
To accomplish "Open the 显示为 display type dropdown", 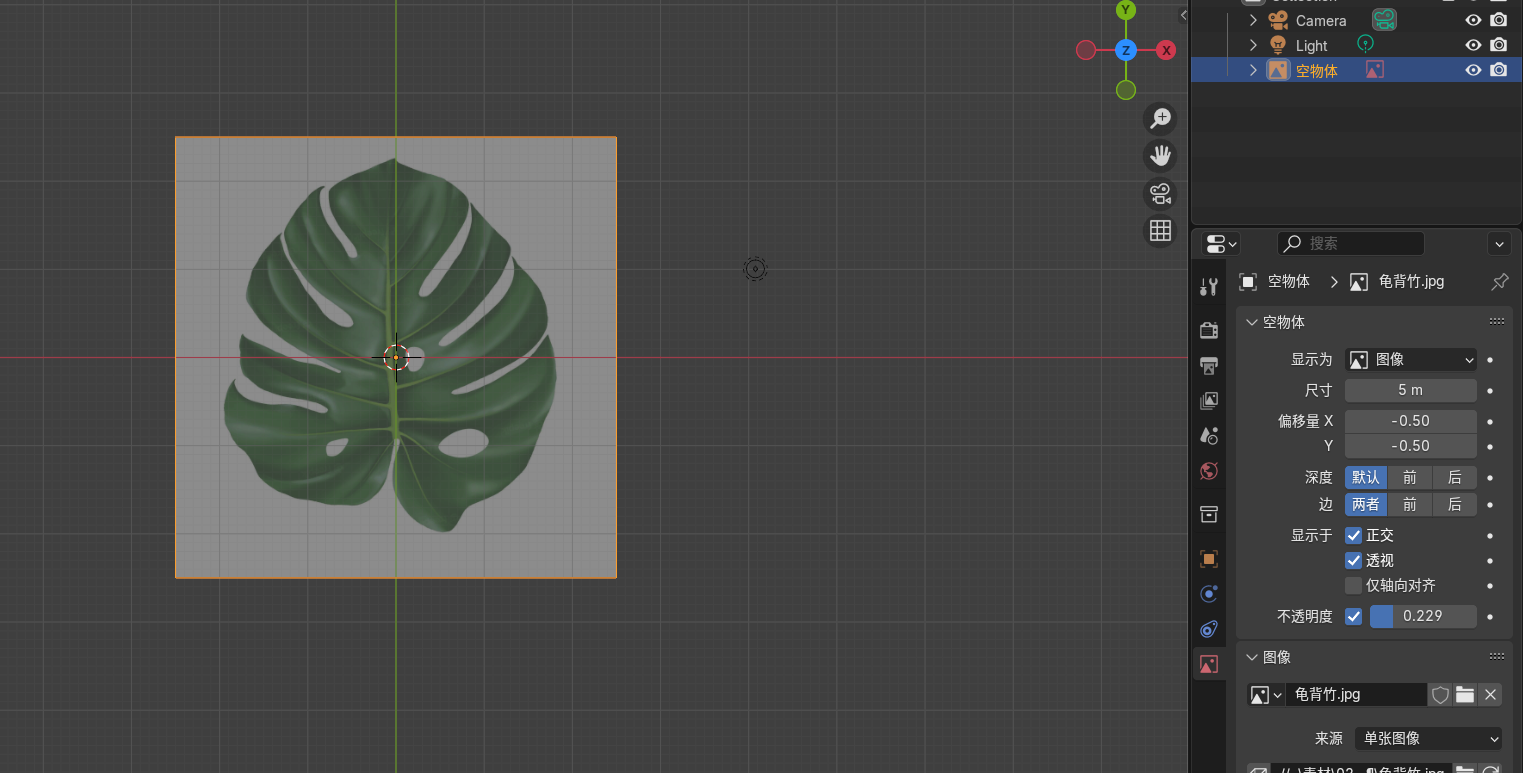I will pos(1410,360).
